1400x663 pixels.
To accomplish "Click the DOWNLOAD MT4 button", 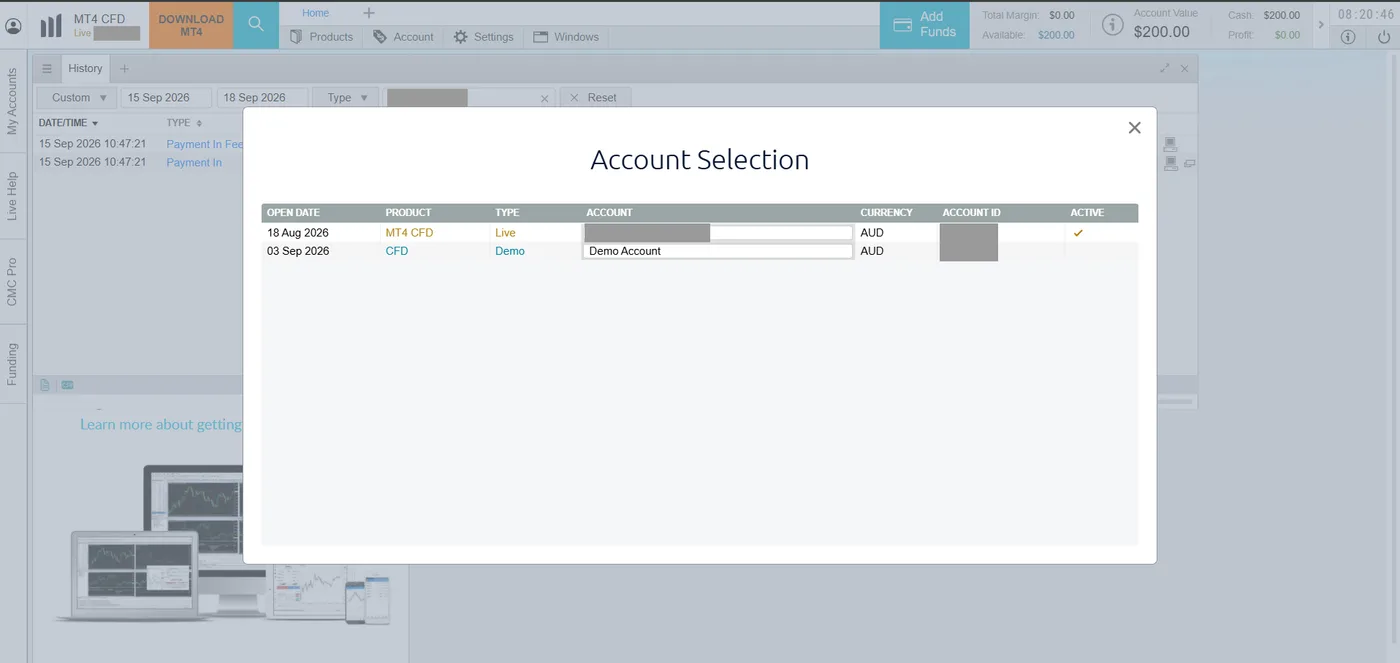I will click(x=191, y=25).
